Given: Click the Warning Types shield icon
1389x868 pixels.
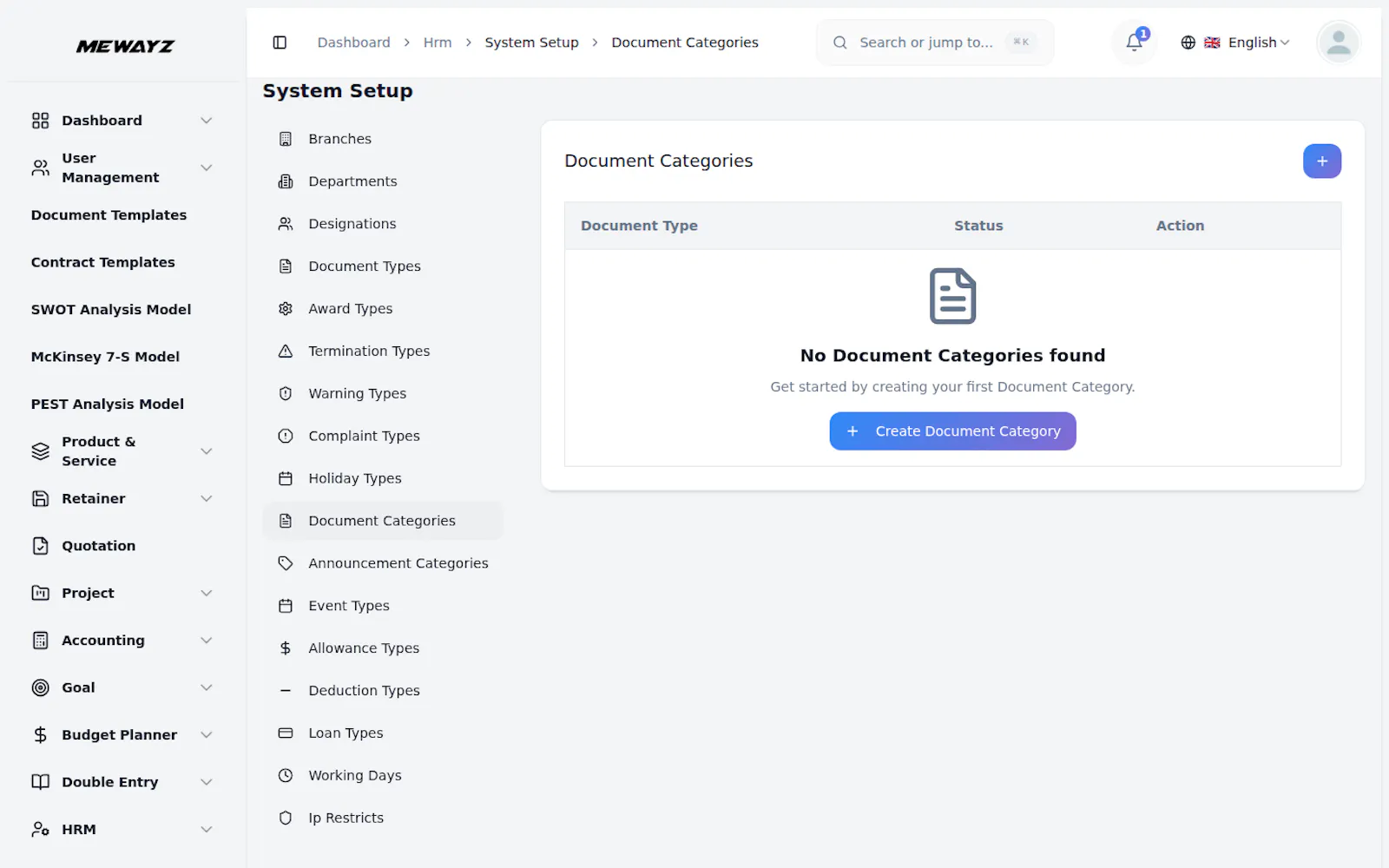Looking at the screenshot, I should pos(286,394).
